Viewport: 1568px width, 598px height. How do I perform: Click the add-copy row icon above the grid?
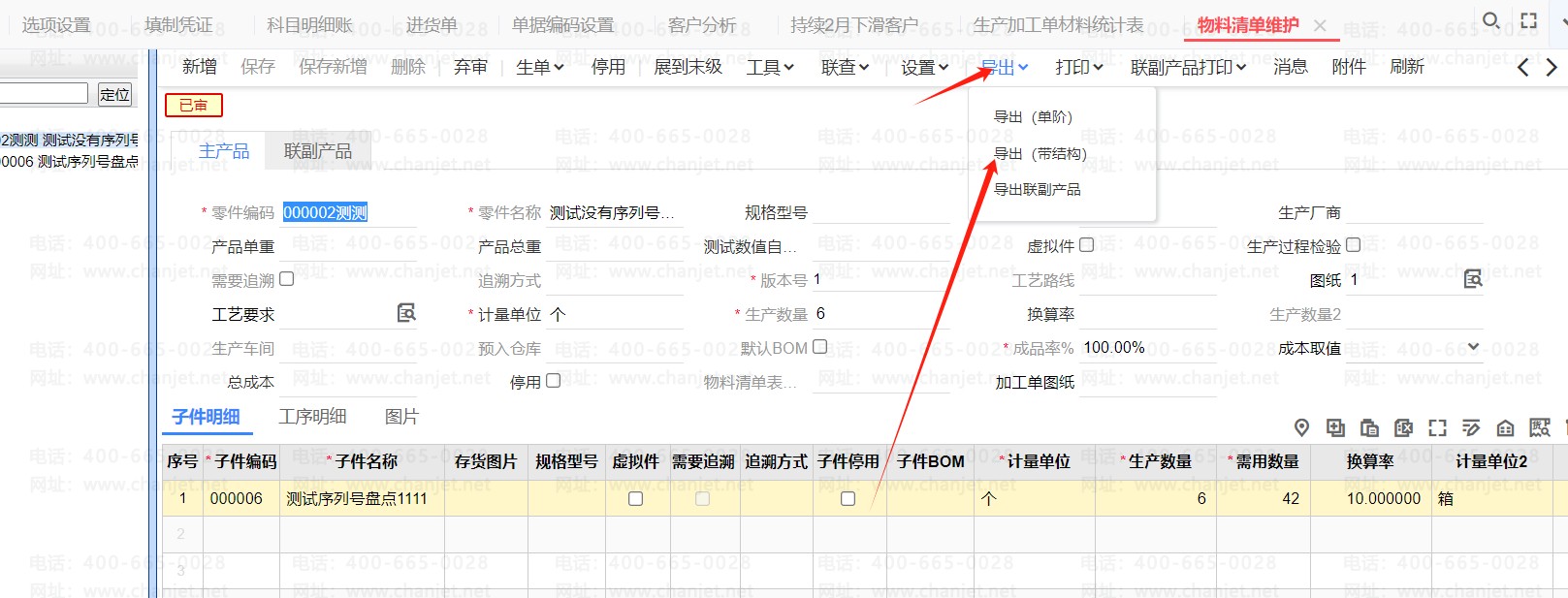(1335, 427)
